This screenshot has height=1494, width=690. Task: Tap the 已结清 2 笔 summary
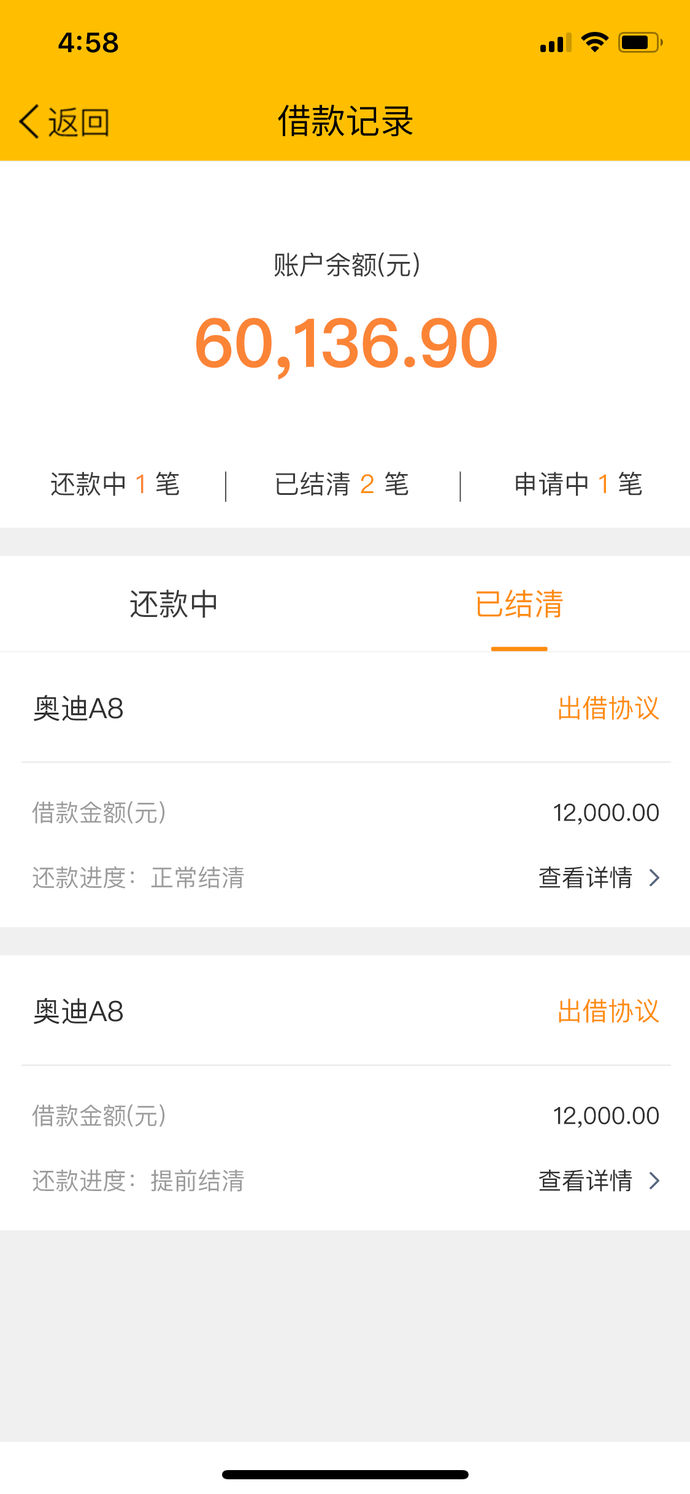pos(342,485)
